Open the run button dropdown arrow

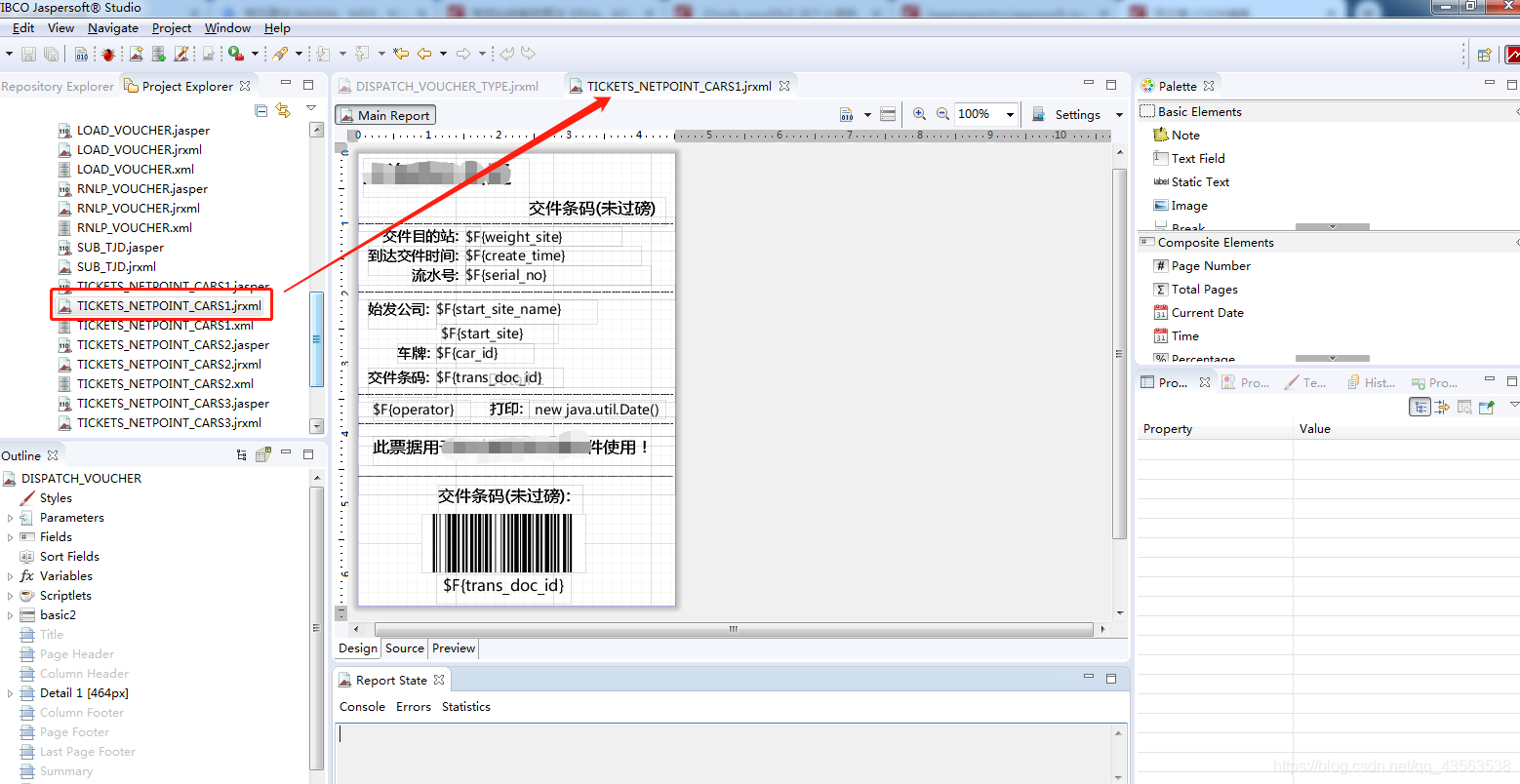pyautogui.click(x=255, y=54)
